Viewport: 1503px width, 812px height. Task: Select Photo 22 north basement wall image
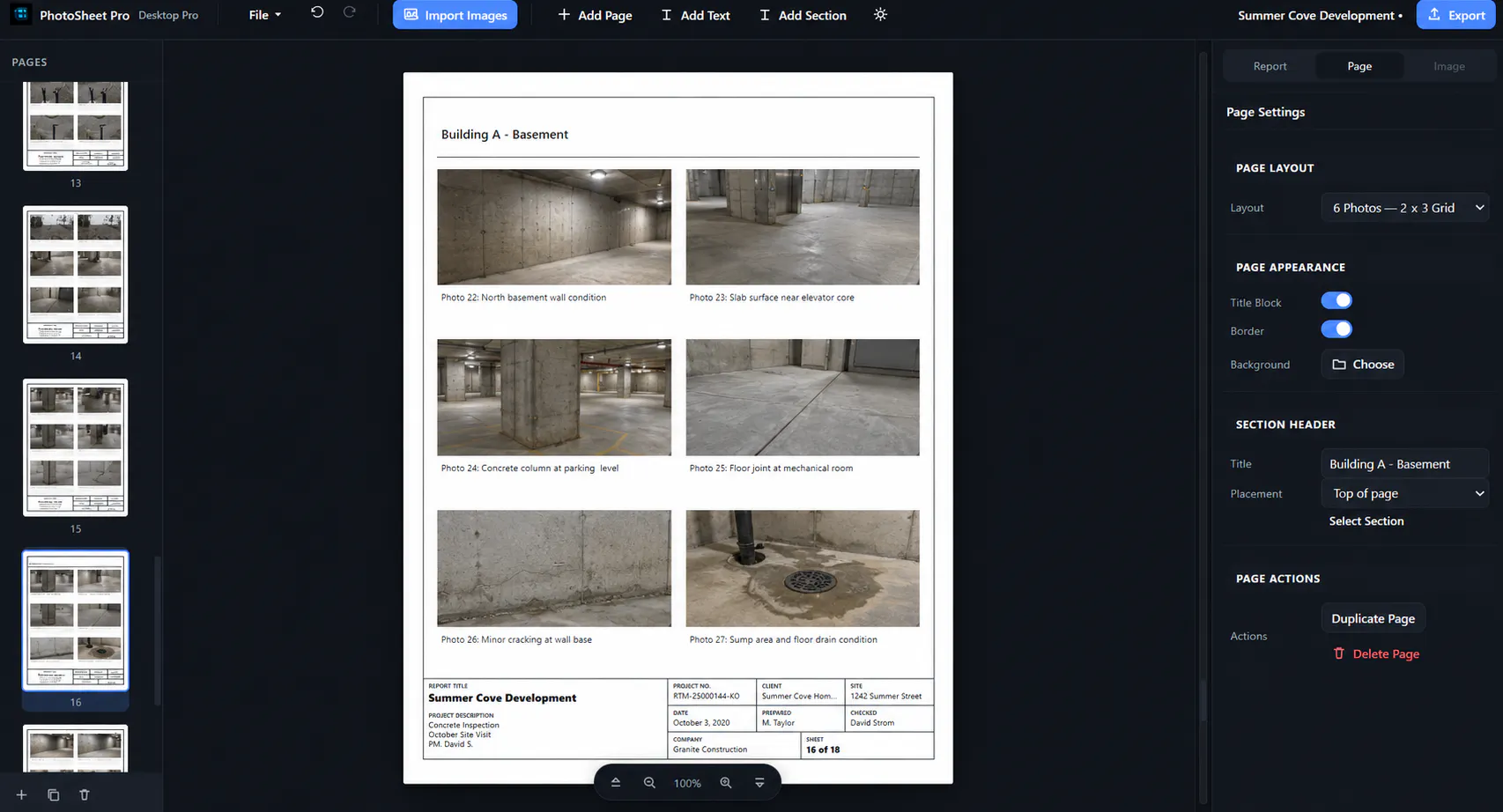554,227
